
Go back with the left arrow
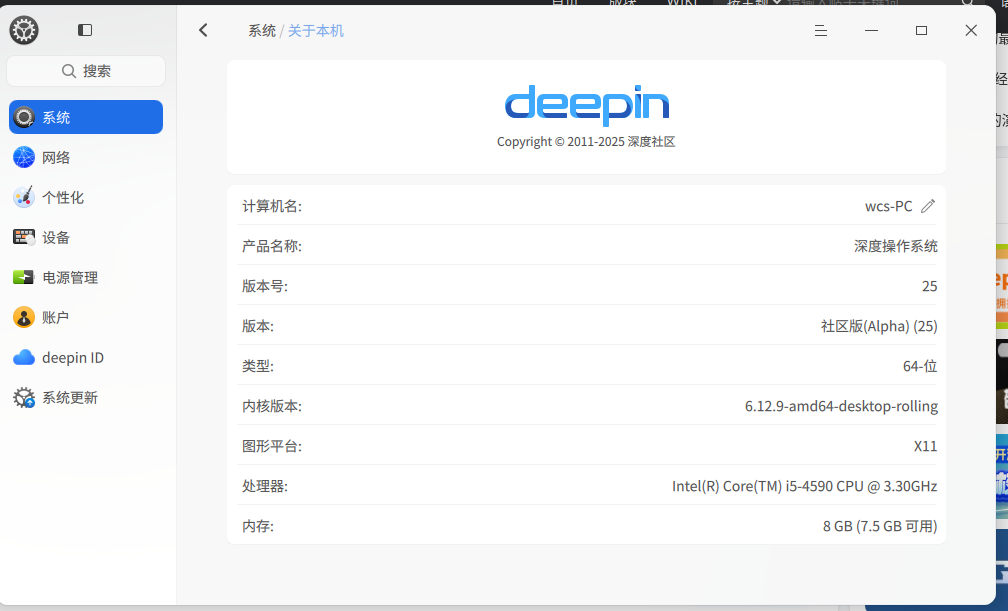coord(203,30)
